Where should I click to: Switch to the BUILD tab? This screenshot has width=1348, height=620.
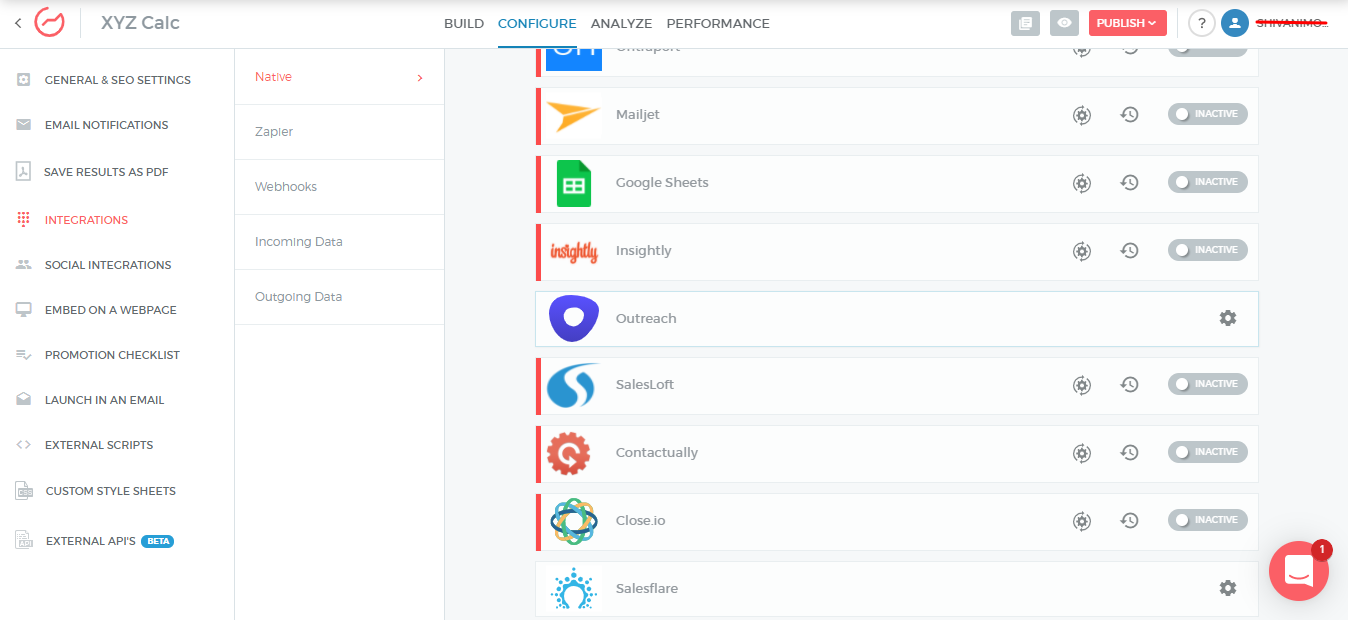point(464,23)
